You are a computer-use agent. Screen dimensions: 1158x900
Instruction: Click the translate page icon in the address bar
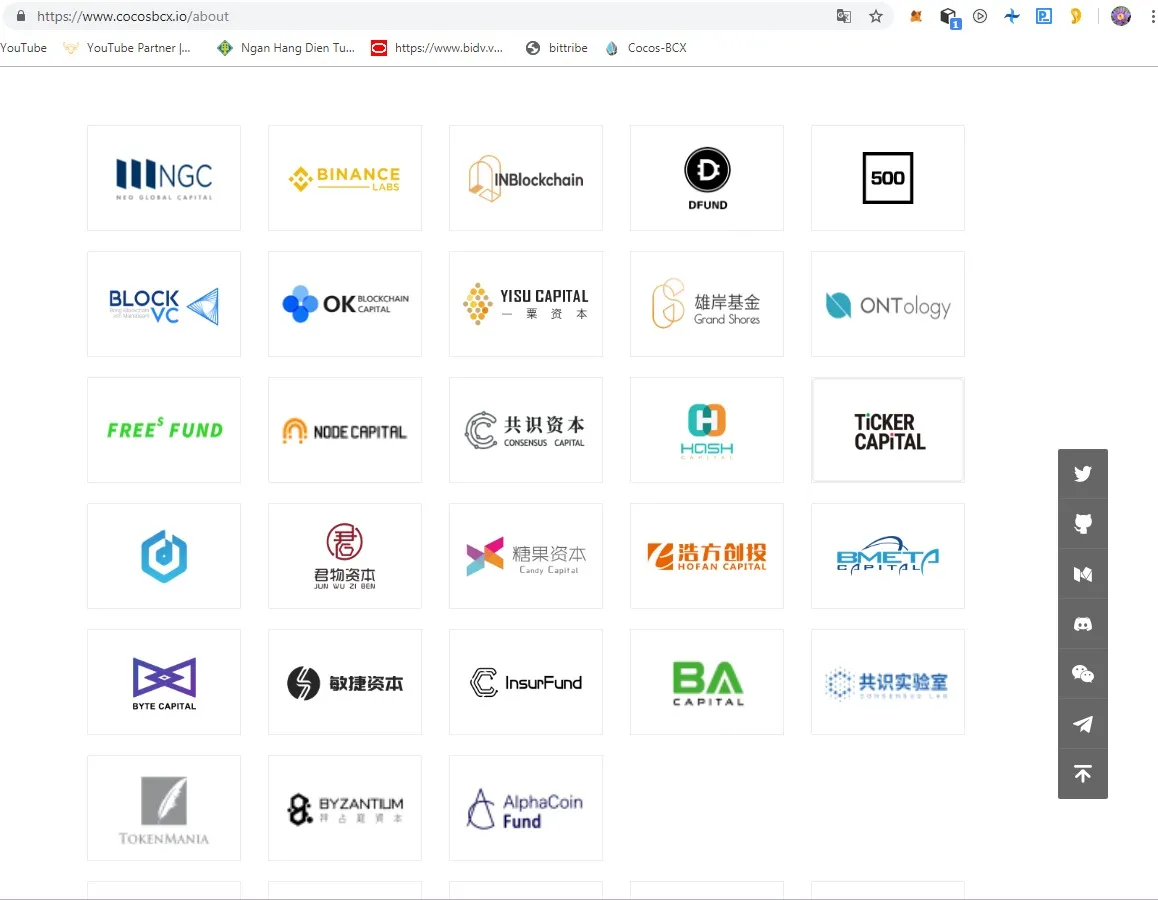(843, 16)
